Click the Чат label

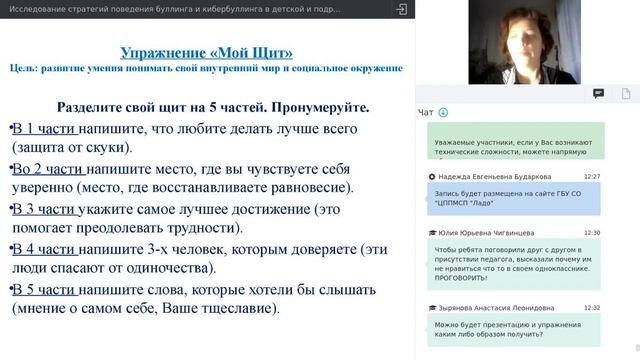pos(425,112)
